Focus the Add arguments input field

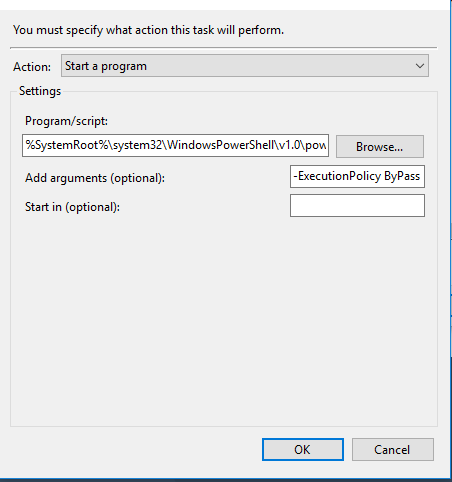[357, 176]
